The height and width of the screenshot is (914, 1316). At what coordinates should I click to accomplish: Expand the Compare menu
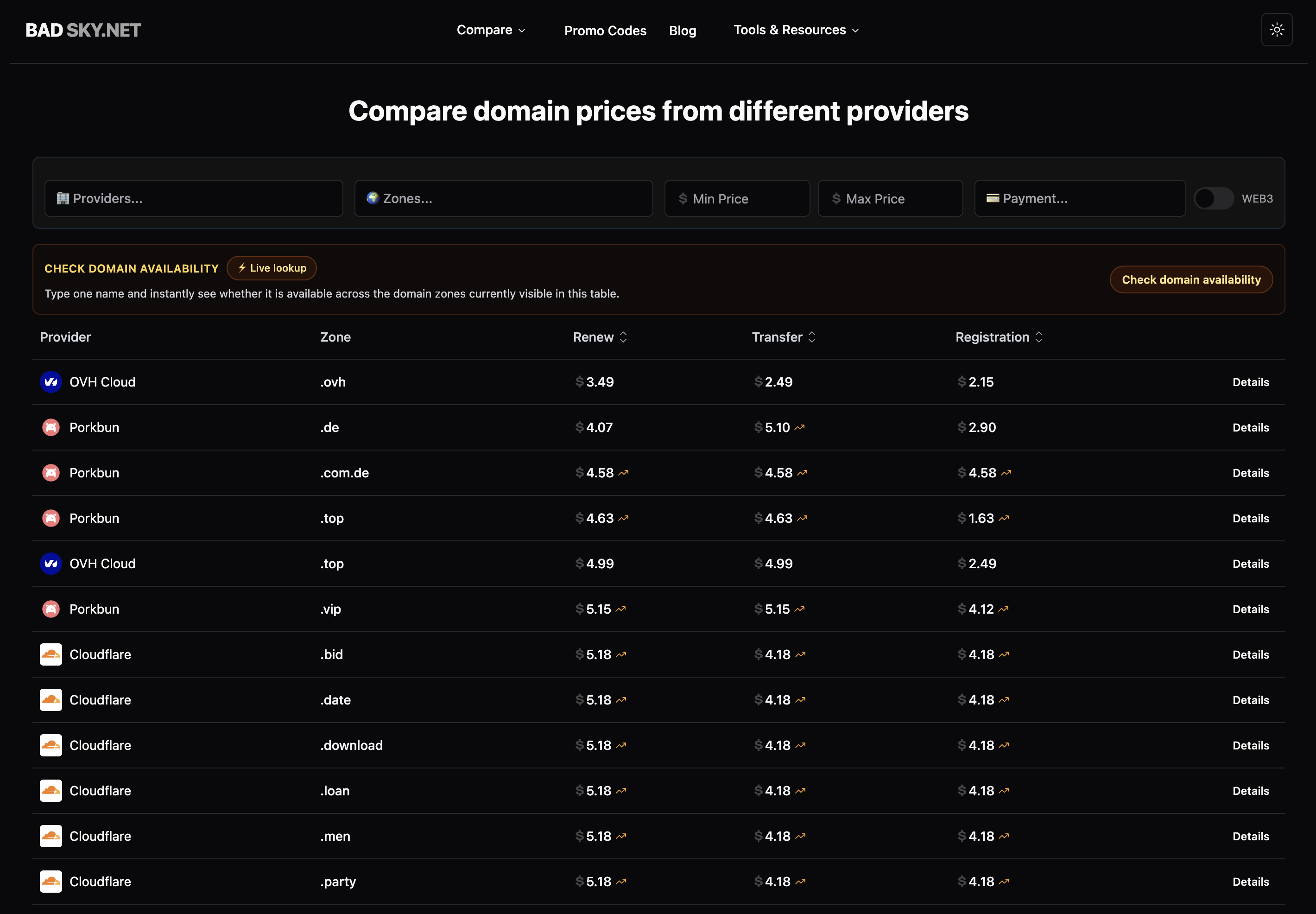[x=491, y=30]
